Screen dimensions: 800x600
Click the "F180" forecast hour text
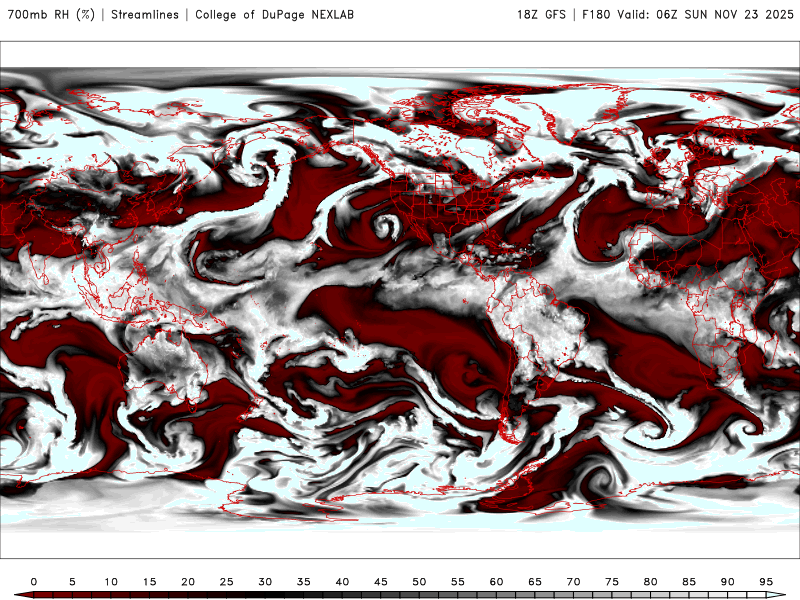[x=596, y=14]
